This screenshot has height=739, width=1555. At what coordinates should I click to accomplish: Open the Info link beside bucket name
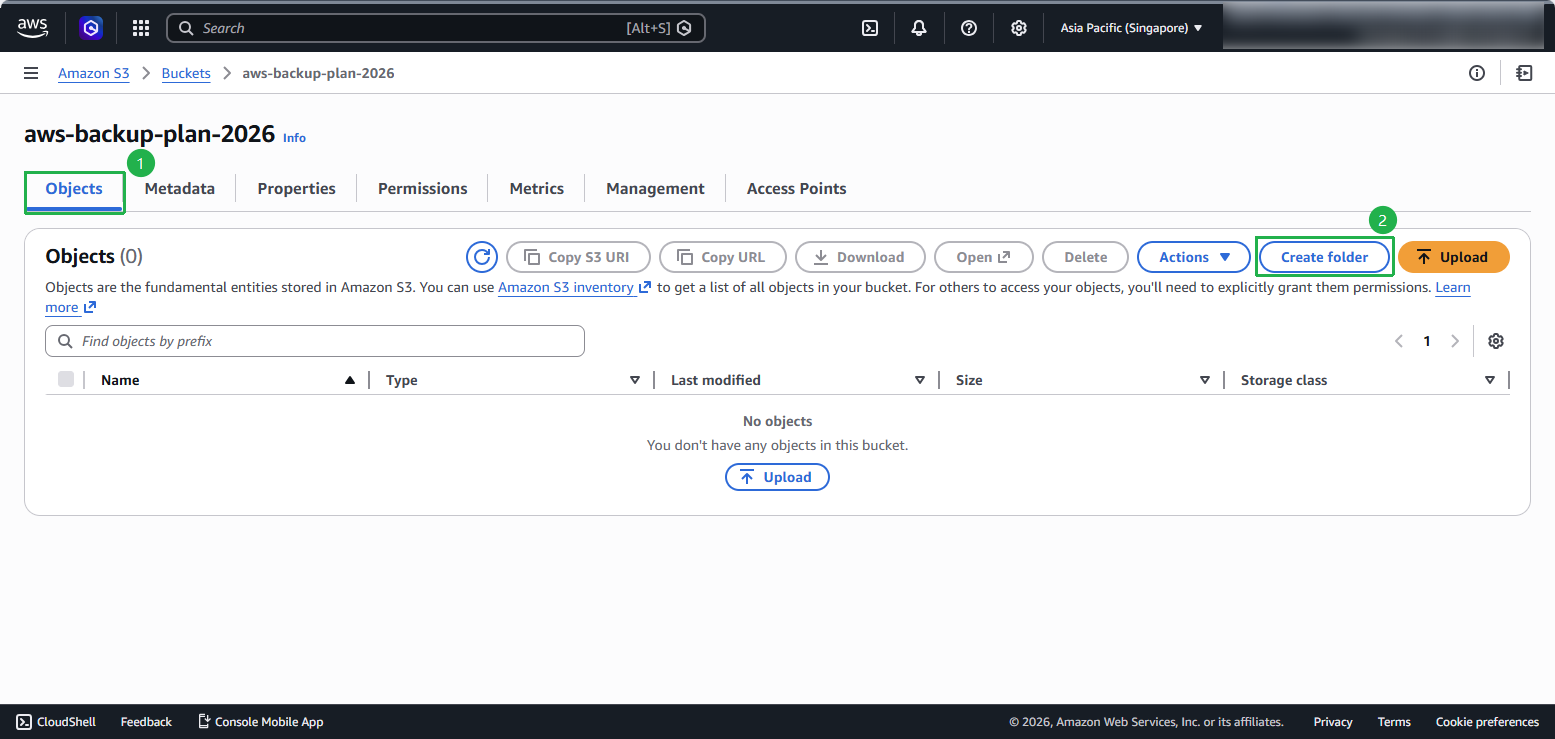(294, 138)
